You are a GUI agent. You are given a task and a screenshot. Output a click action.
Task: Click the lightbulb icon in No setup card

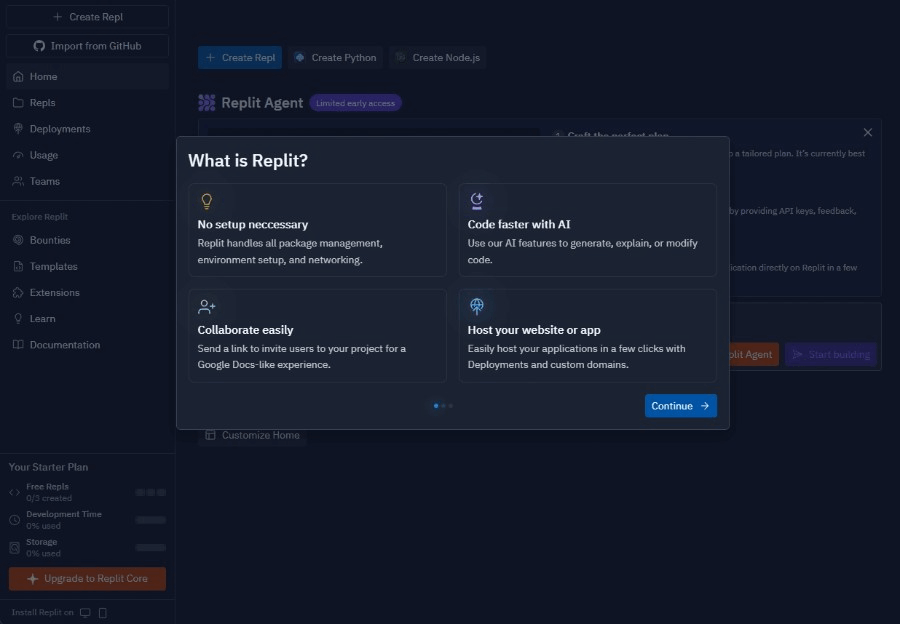(207, 200)
